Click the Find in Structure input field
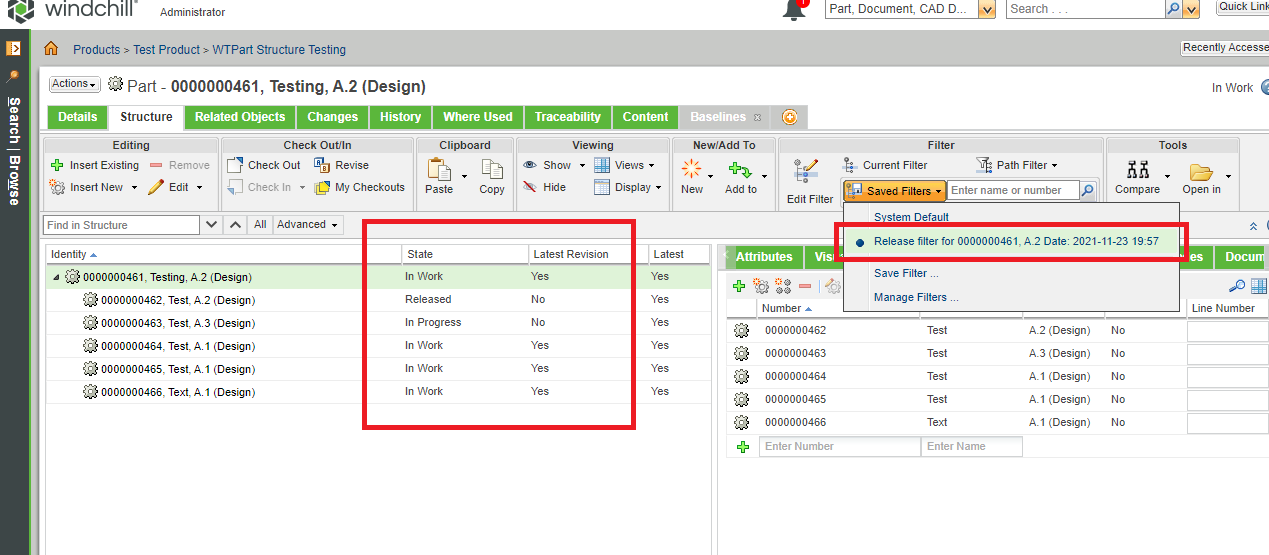Viewport: 1269px width, 555px height. click(x=122, y=225)
